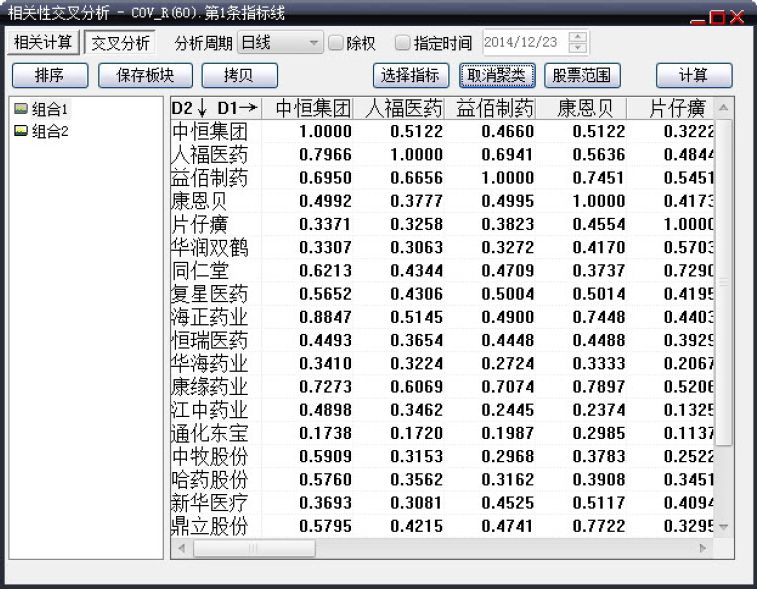The width and height of the screenshot is (757, 589).
Task: Click the 片仔癀 column header
Action: click(671, 108)
